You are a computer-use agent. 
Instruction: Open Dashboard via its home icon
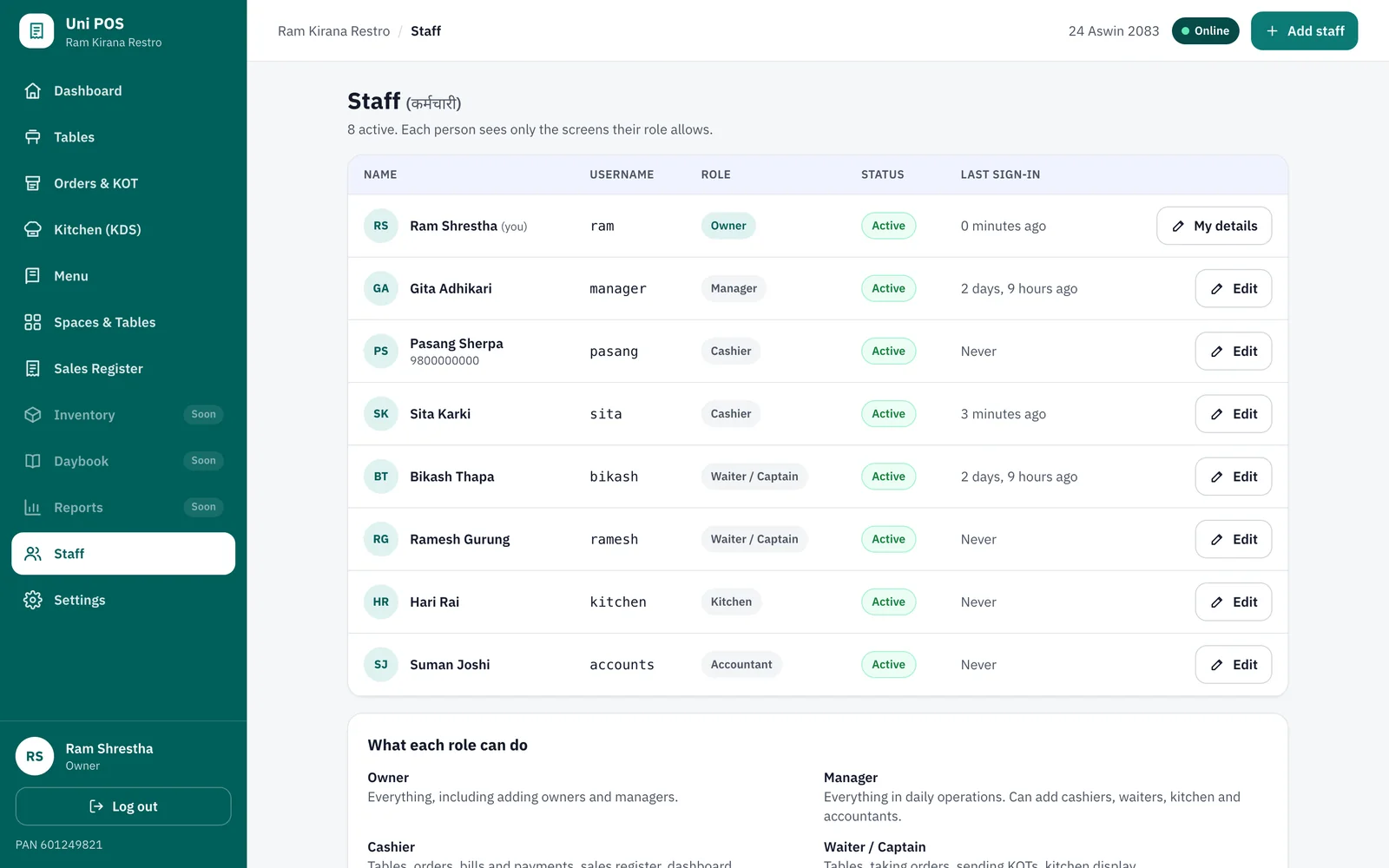click(33, 91)
